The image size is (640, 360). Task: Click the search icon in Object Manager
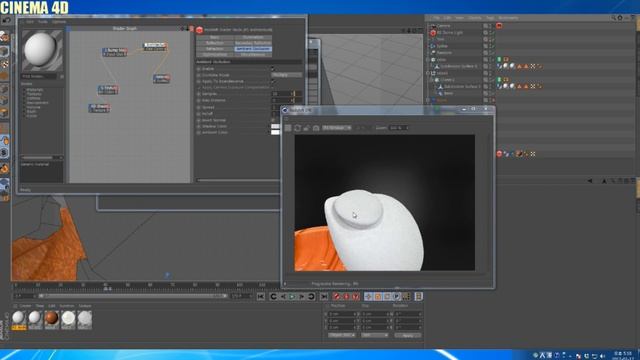tap(613, 18)
